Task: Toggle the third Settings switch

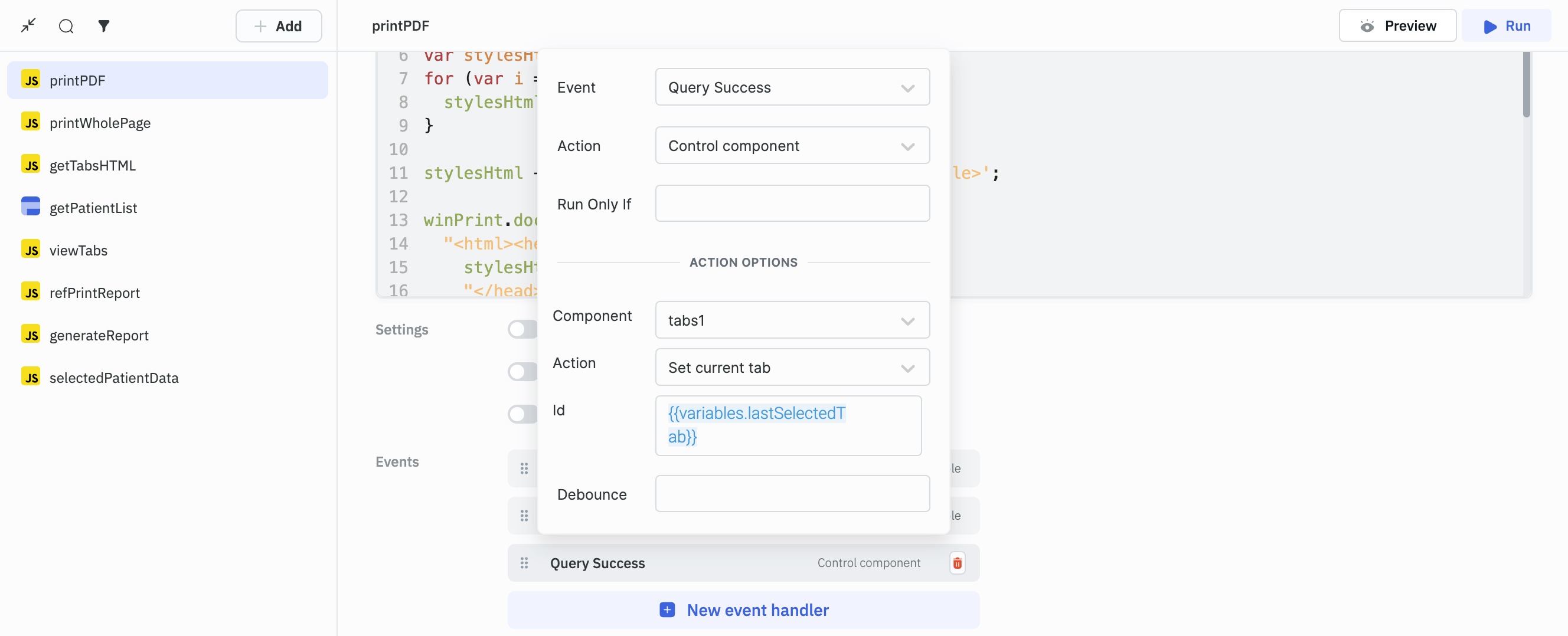Action: [x=522, y=414]
